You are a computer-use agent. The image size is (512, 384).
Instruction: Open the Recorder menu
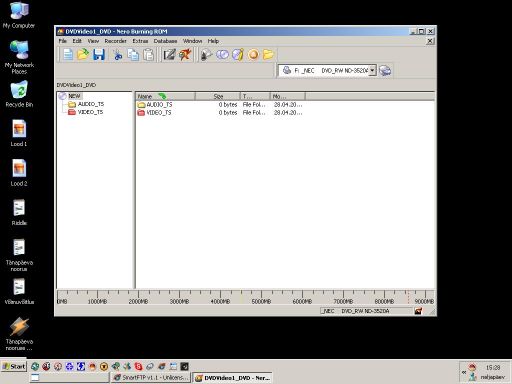tap(115, 41)
